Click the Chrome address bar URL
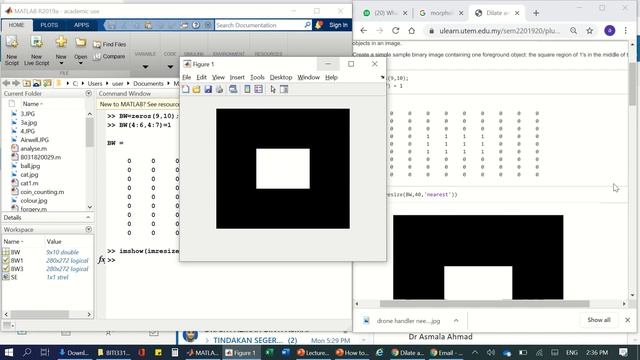The height and width of the screenshot is (360, 640). pyautogui.click(x=500, y=31)
